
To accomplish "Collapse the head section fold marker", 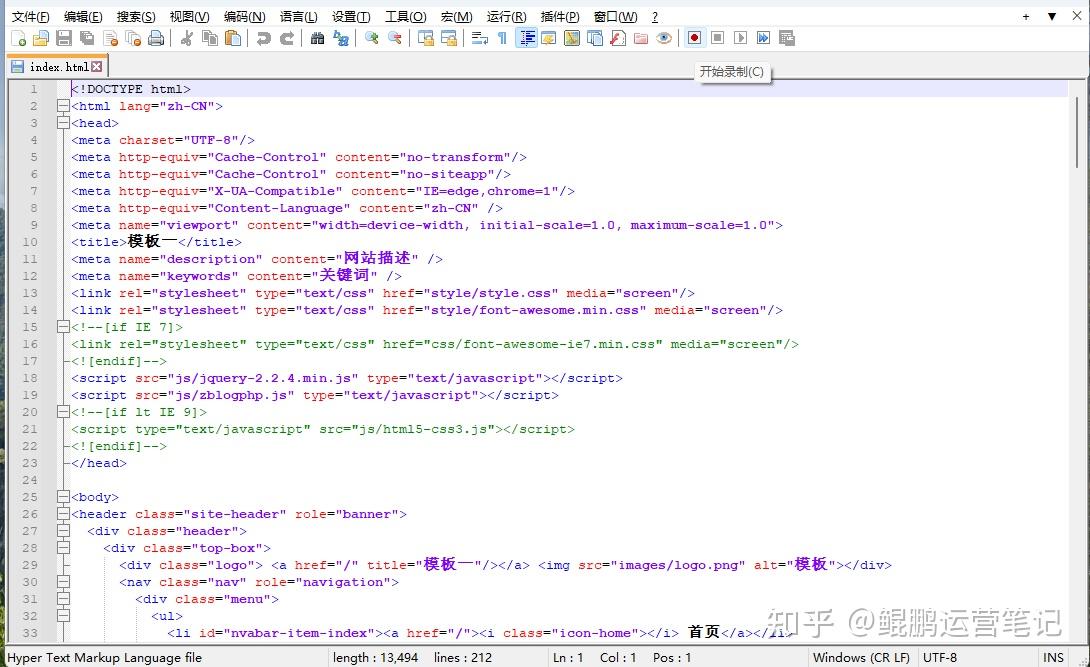I will [63, 122].
